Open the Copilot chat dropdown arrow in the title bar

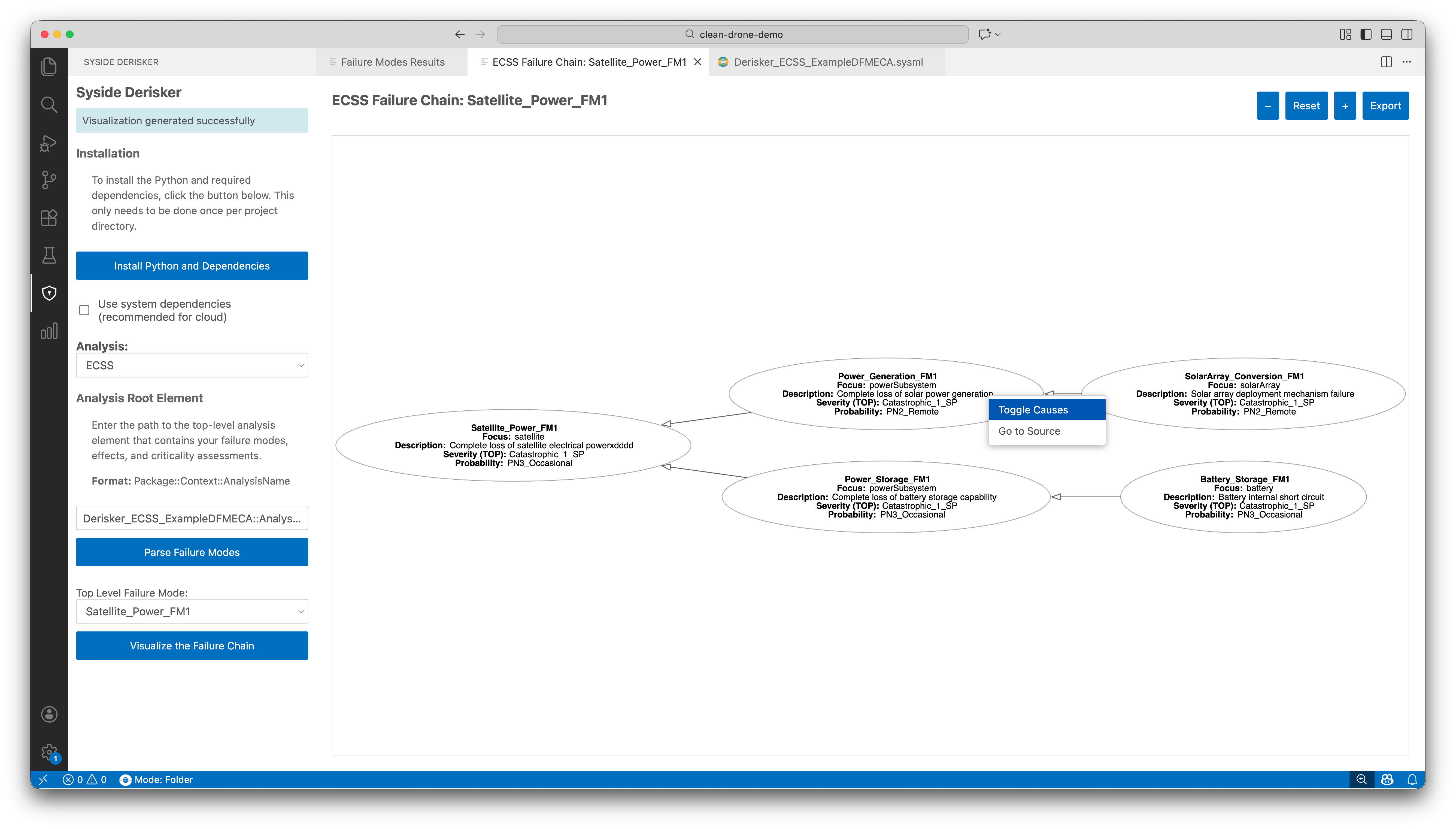point(998,34)
